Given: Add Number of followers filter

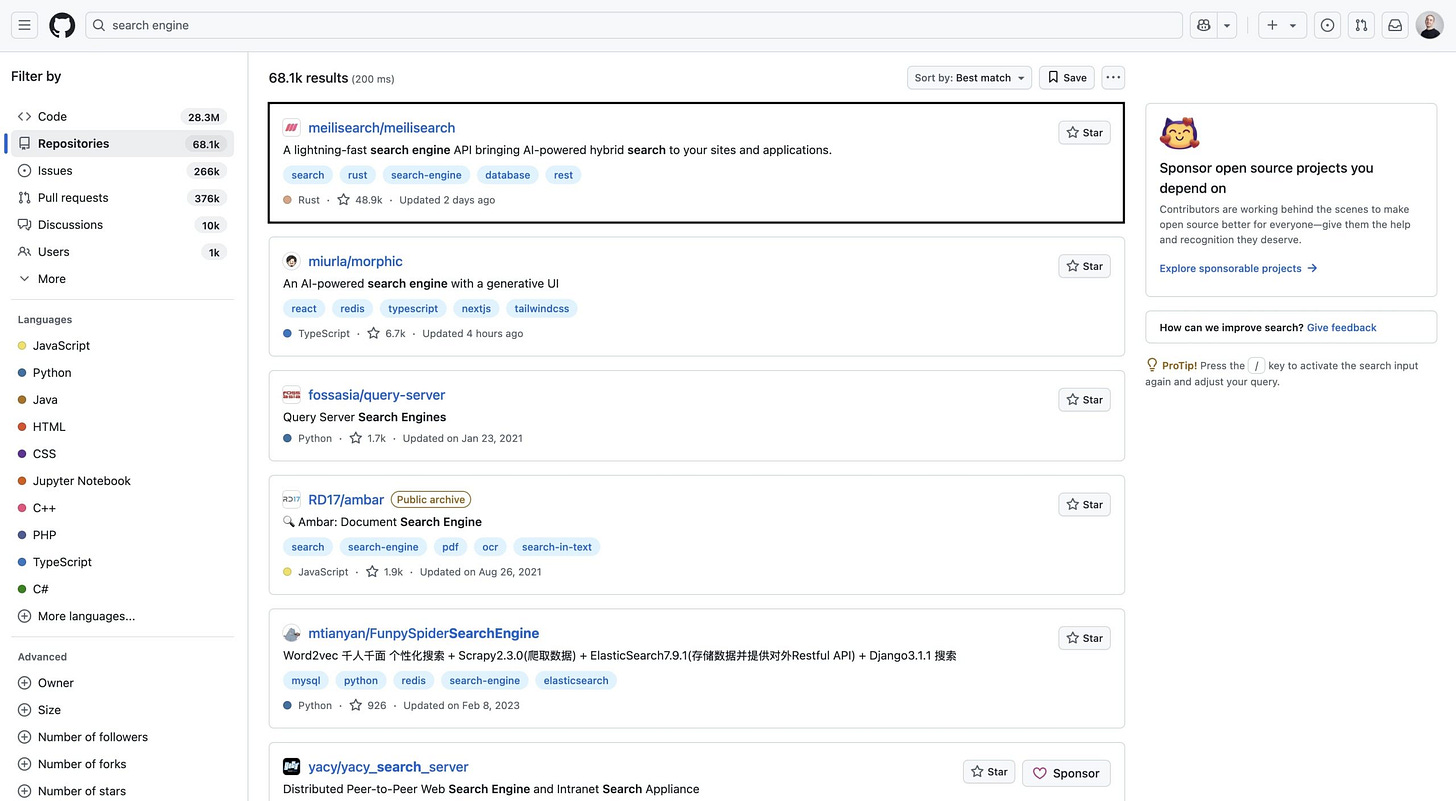Looking at the screenshot, I should [121, 737].
